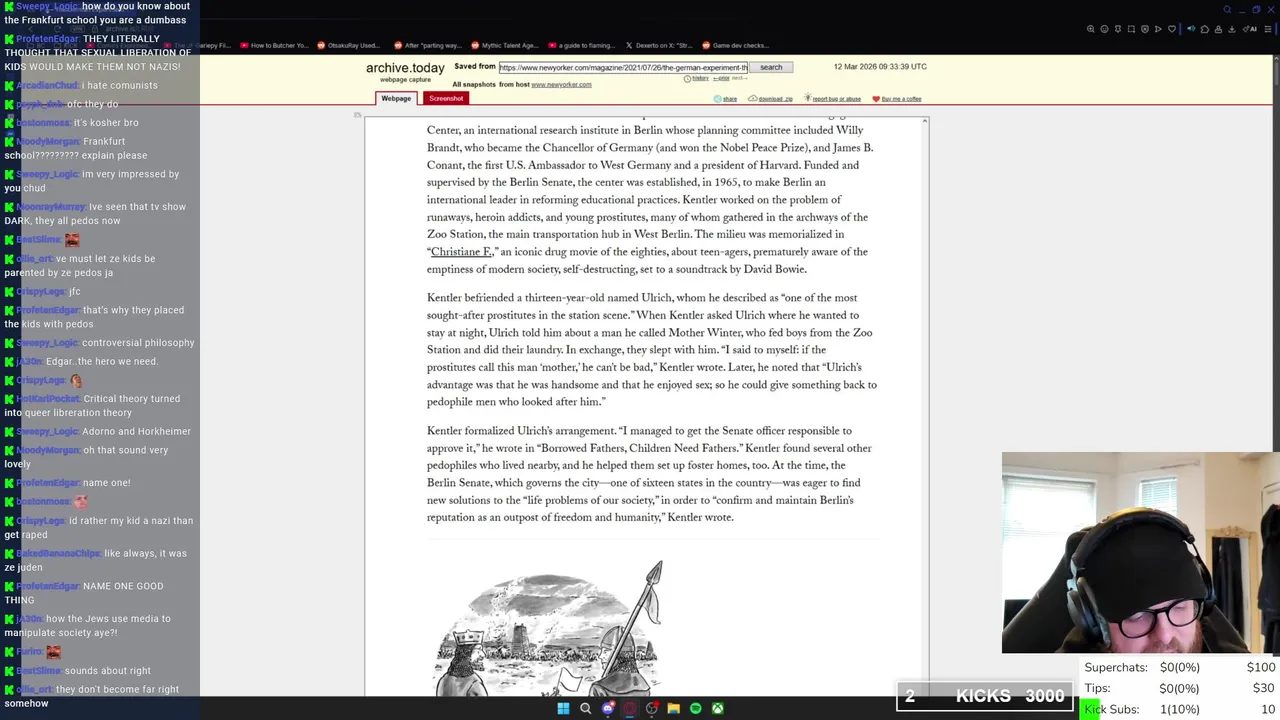This screenshot has height=720, width=1280.
Task: Open taskbar Search magnifier
Action: click(x=585, y=709)
